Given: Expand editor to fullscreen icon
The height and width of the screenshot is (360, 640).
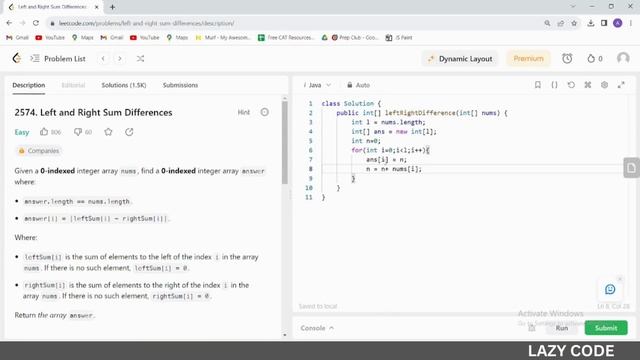Looking at the screenshot, I should coord(621,84).
